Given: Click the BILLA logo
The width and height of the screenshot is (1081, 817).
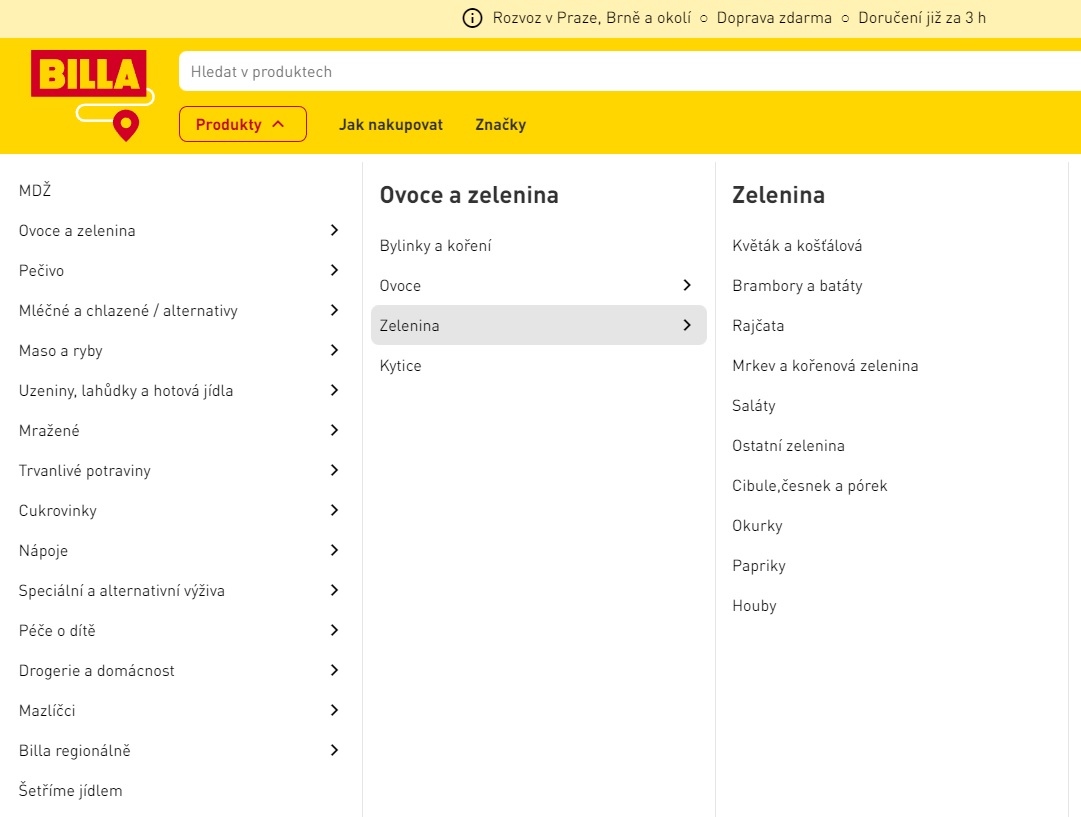Looking at the screenshot, I should 88,74.
